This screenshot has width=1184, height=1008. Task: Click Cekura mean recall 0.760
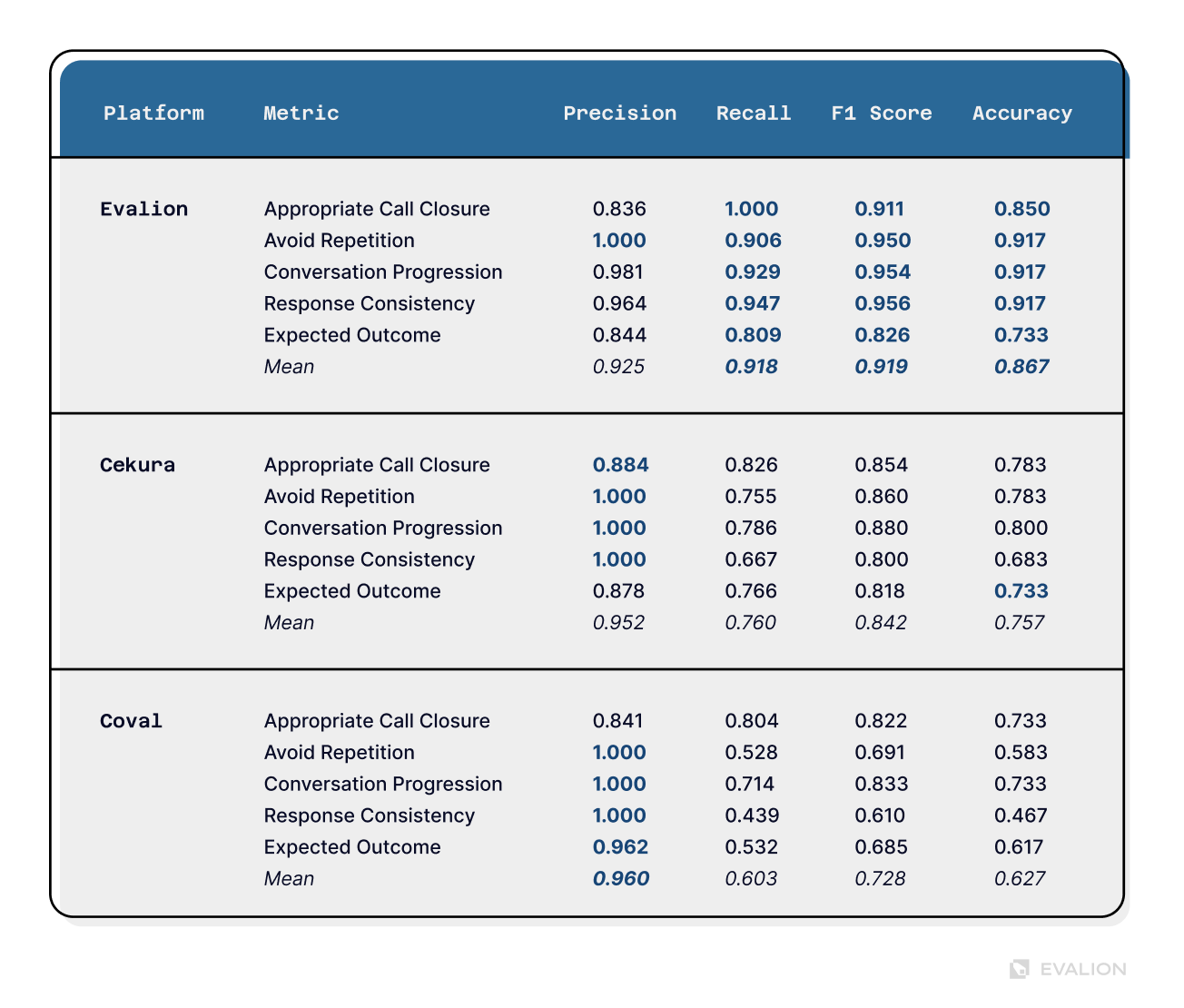(750, 623)
